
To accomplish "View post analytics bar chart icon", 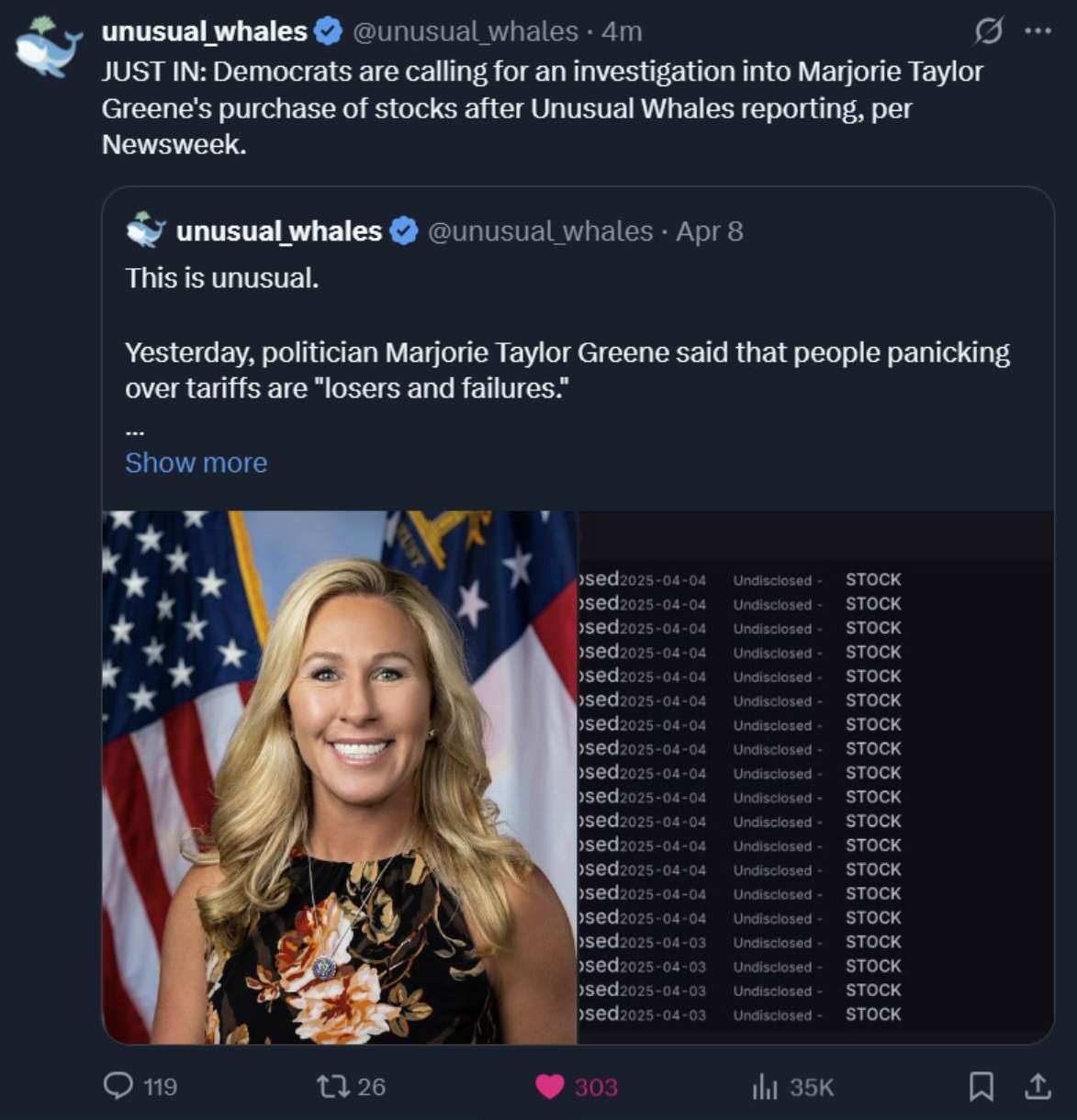I will (x=764, y=1087).
